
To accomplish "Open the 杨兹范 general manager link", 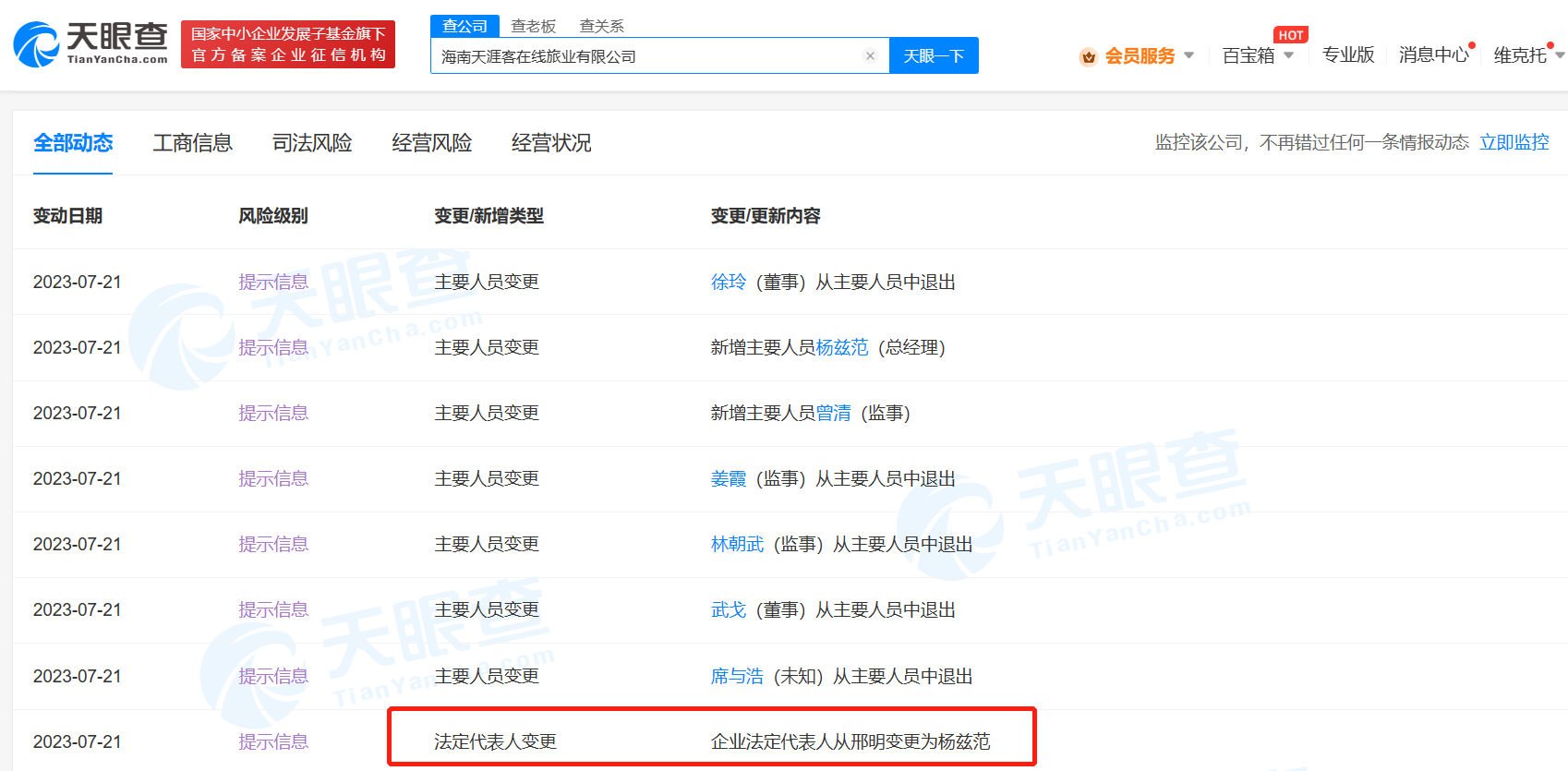I will 841,347.
